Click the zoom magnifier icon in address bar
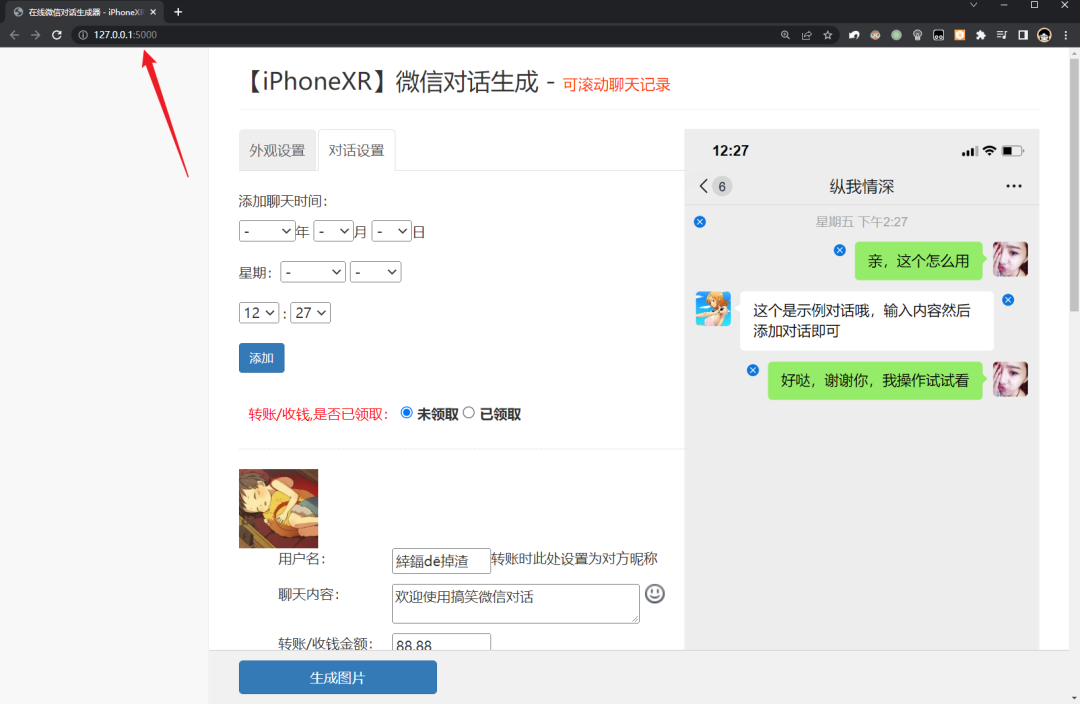The image size is (1080, 704). [785, 34]
